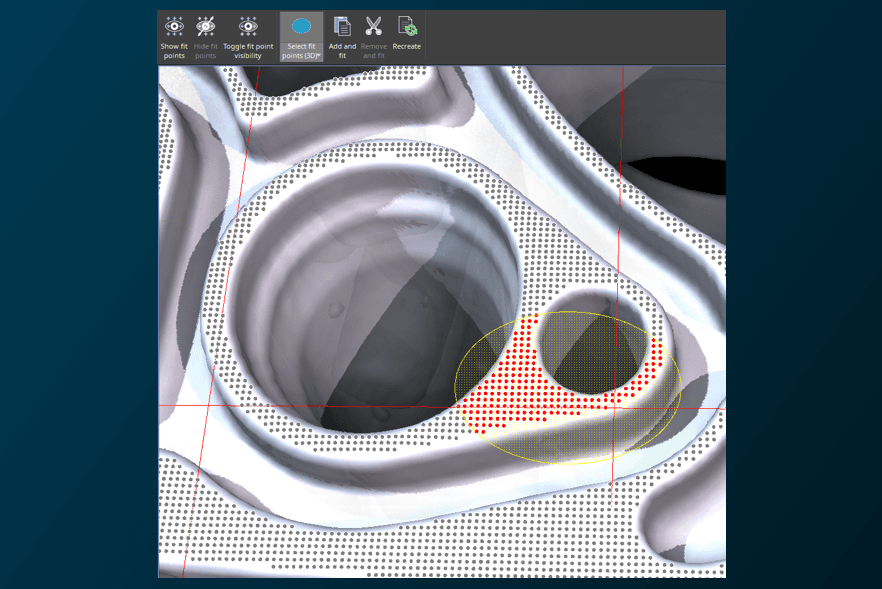Image resolution: width=882 pixels, height=589 pixels.
Task: Select the Show fit points tool
Action: (174, 27)
